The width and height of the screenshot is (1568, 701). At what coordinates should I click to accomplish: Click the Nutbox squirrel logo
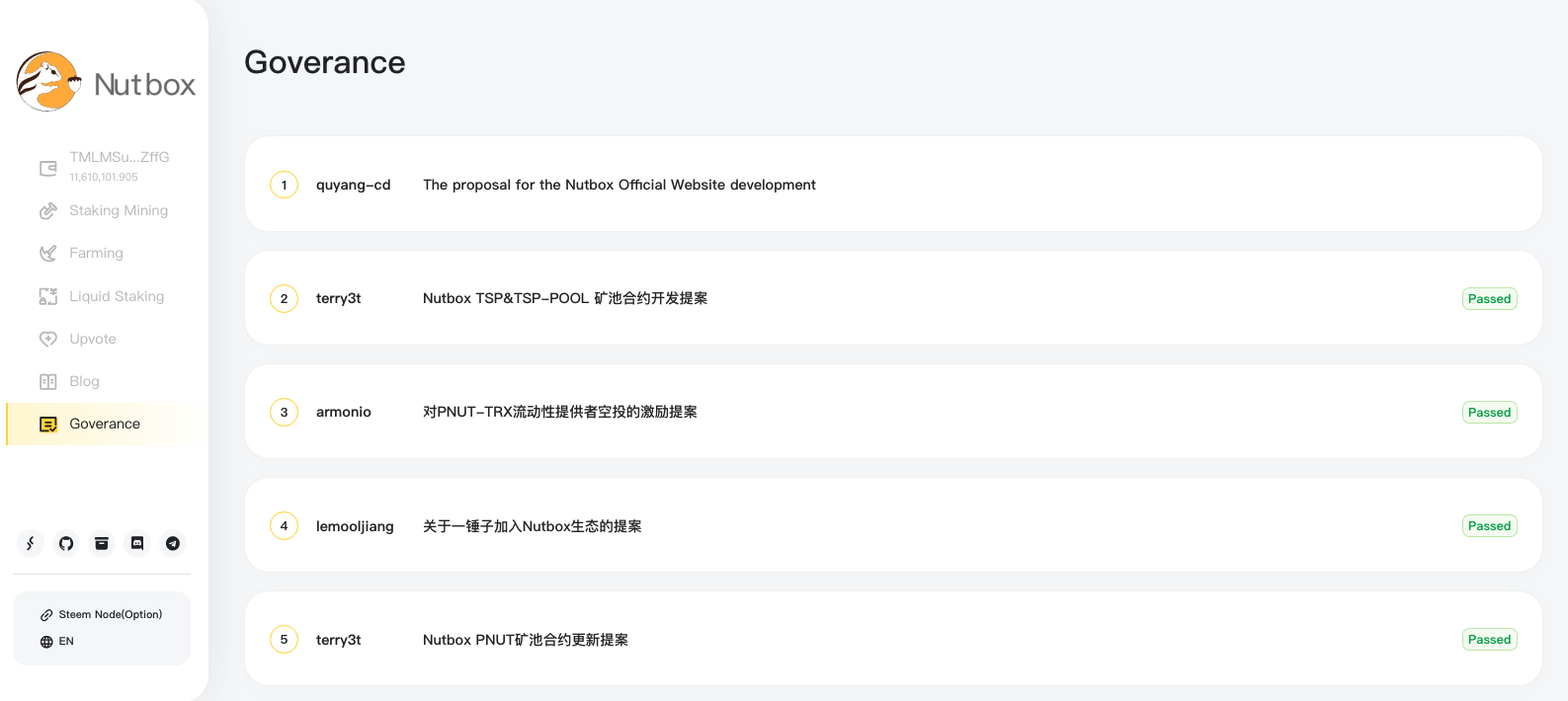tap(48, 82)
